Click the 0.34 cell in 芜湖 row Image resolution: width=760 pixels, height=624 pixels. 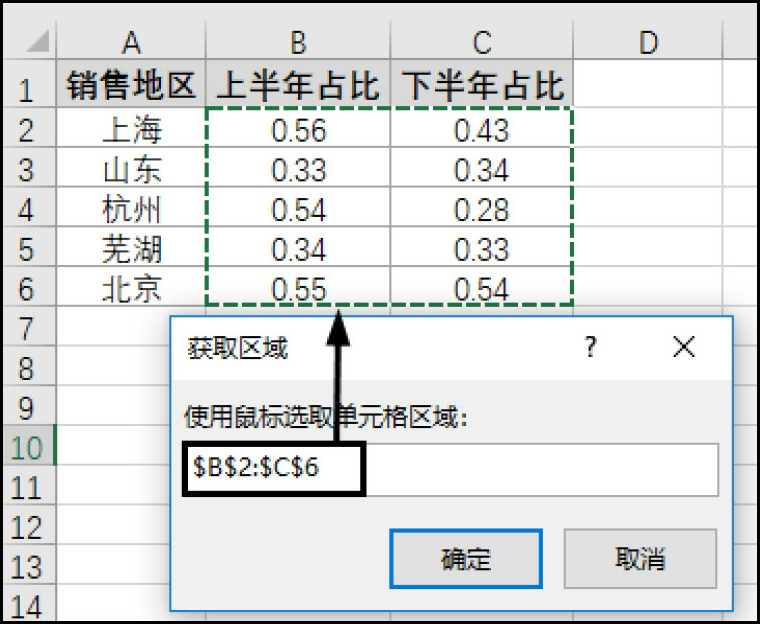(298, 246)
